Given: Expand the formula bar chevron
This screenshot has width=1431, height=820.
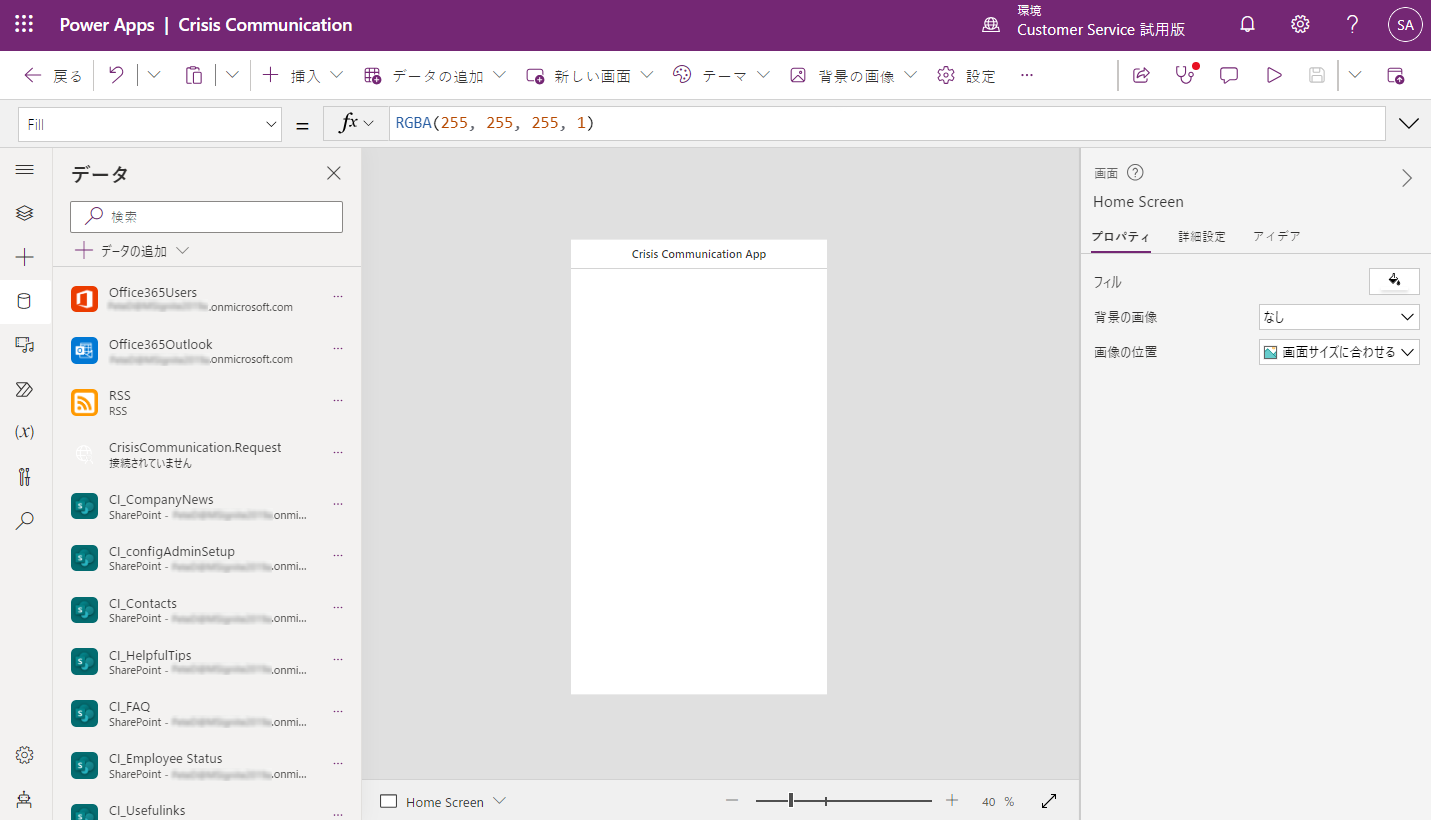Looking at the screenshot, I should click(x=1409, y=124).
